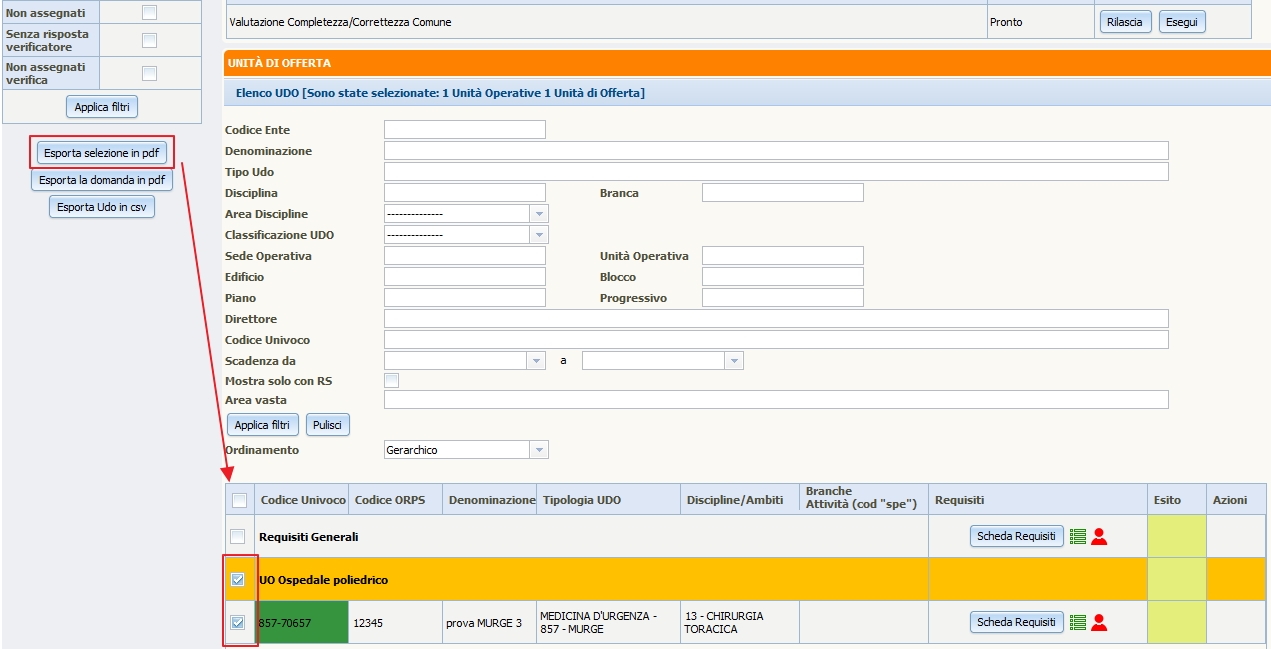1271x649 pixels.
Task: Click green list icon in prova MURGE 3 row
Action: tap(1077, 622)
